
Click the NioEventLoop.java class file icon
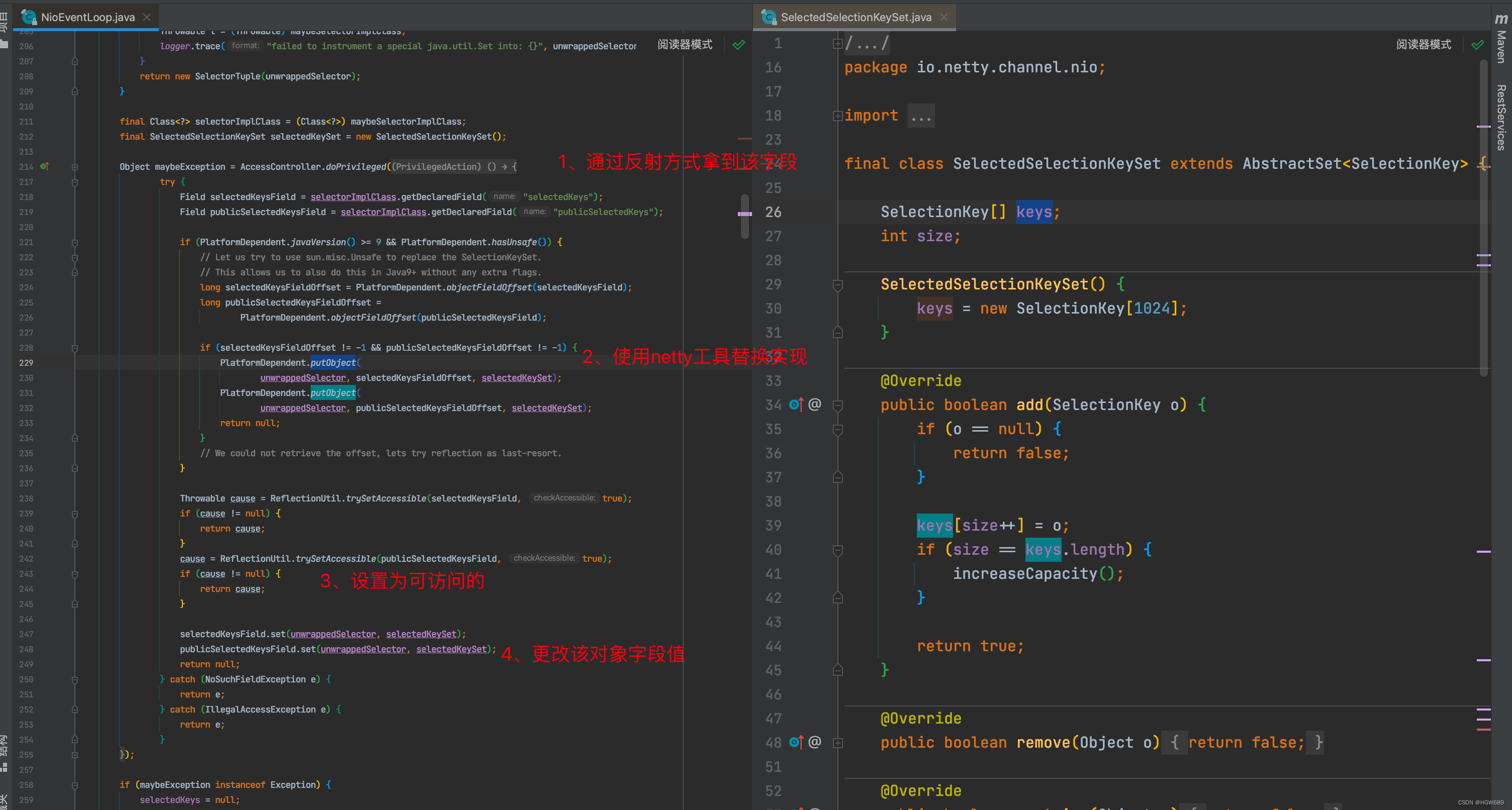[29, 17]
